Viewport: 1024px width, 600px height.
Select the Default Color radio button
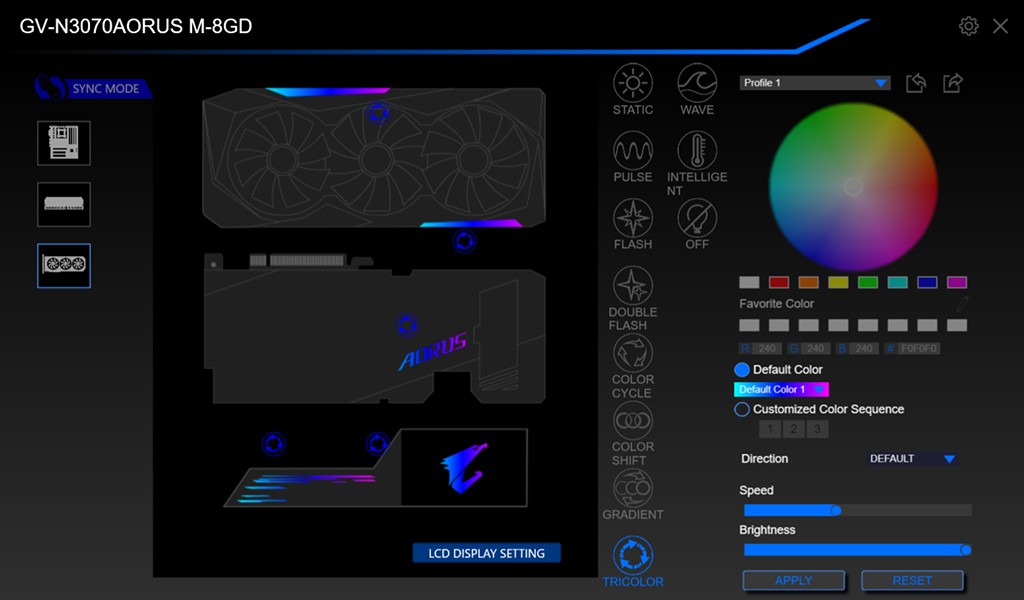point(742,370)
